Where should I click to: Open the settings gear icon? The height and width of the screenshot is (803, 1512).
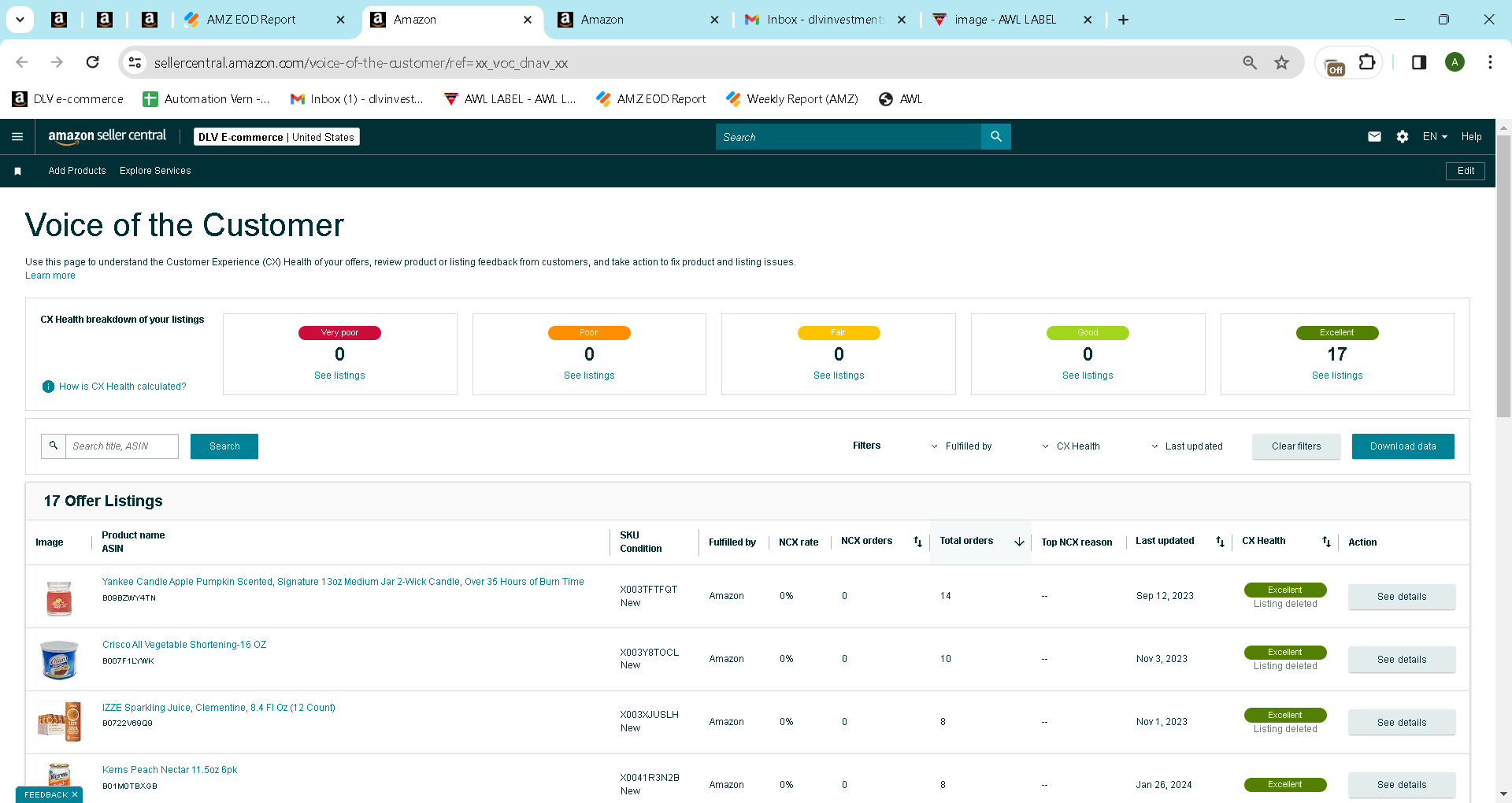(1403, 137)
